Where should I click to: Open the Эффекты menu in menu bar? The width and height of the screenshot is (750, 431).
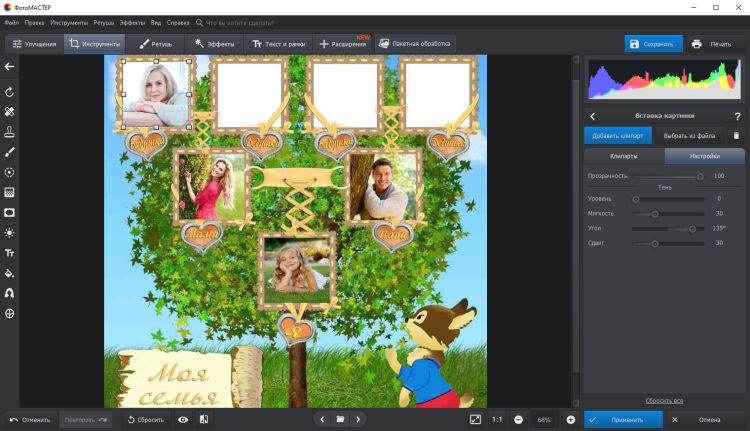tap(131, 21)
